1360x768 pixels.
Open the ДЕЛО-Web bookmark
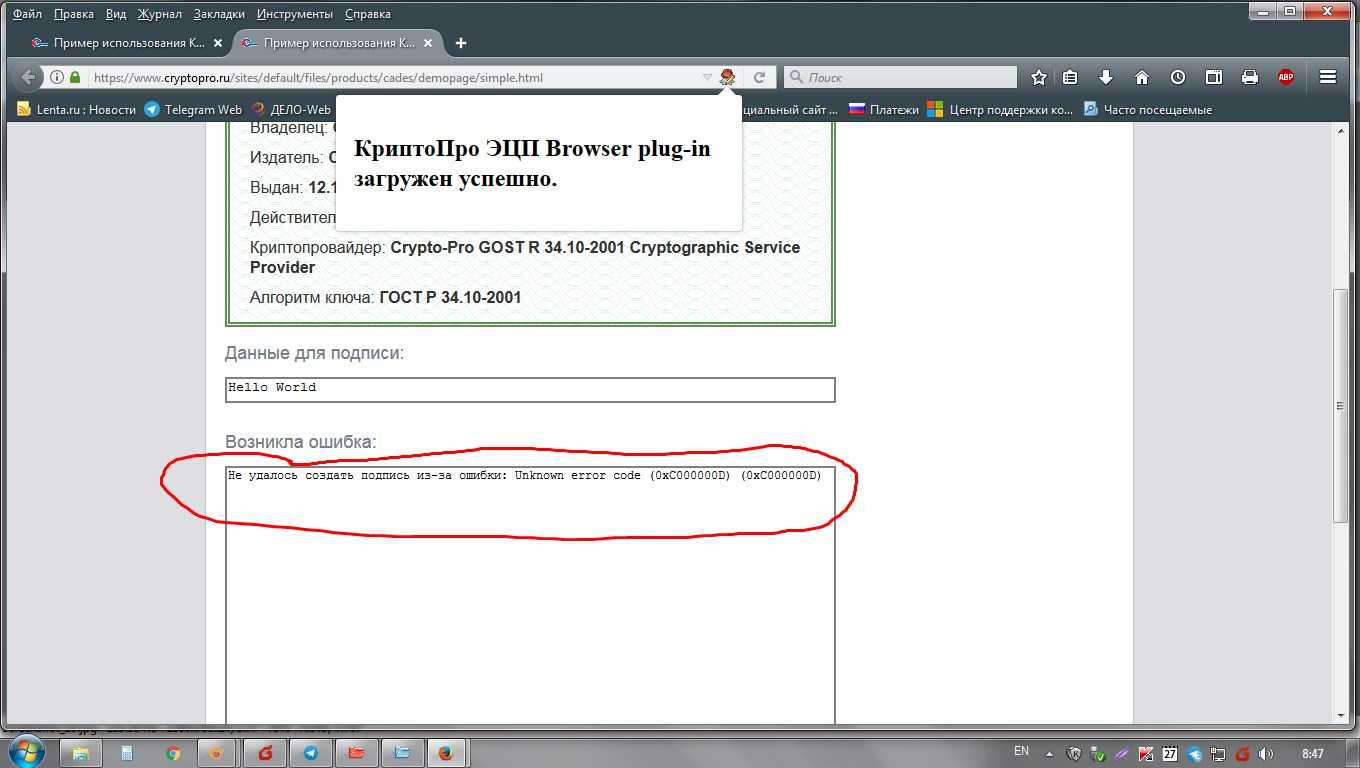pyautogui.click(x=291, y=110)
